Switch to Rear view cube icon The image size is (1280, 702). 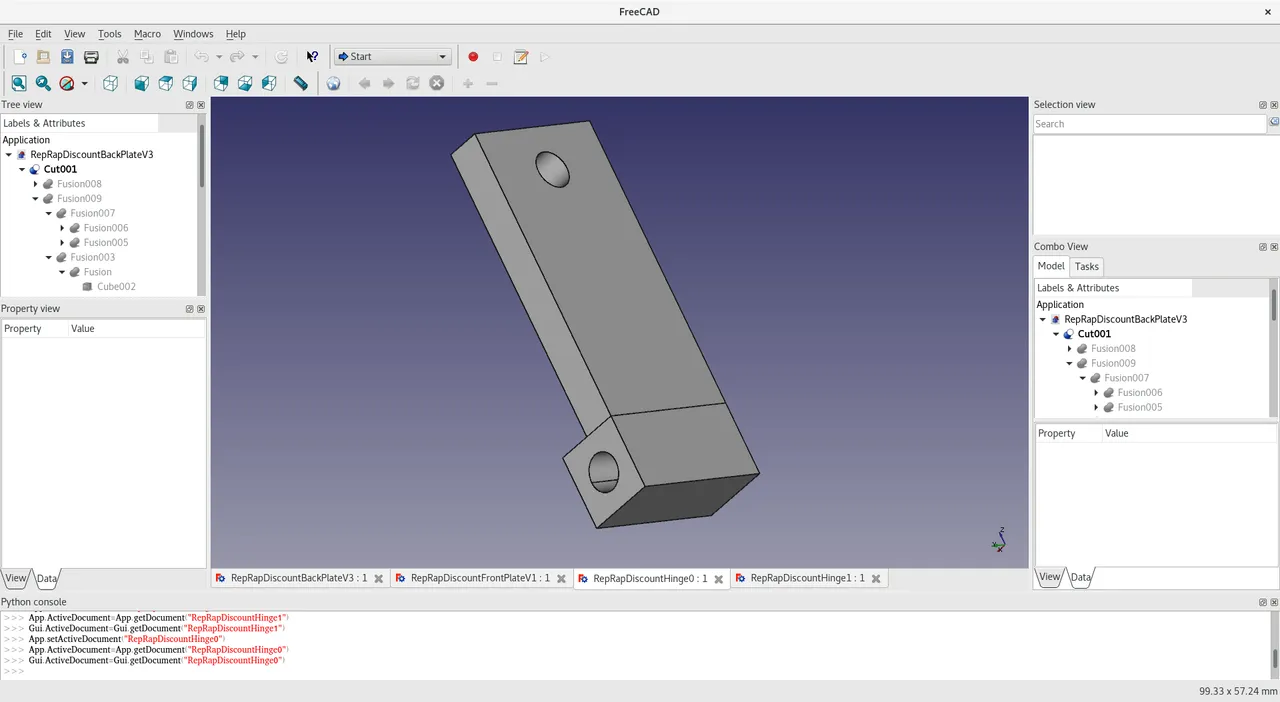[220, 84]
